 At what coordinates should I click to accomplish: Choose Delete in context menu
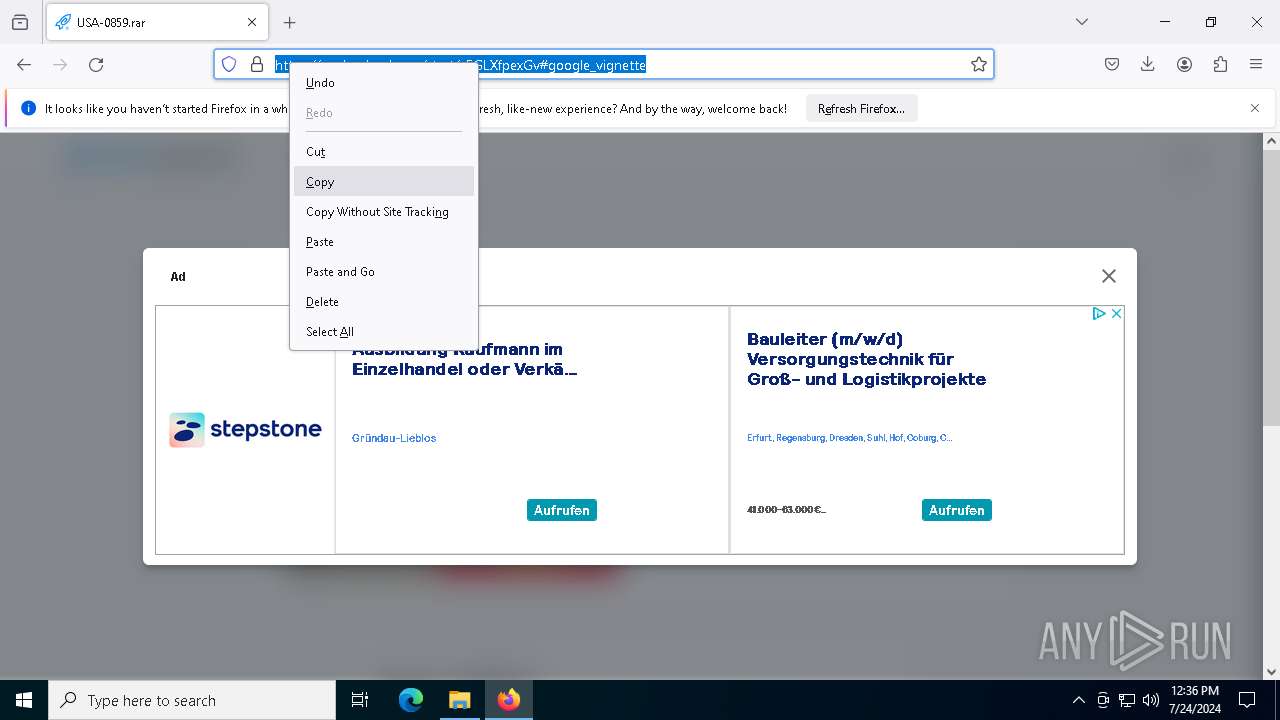[384, 302]
